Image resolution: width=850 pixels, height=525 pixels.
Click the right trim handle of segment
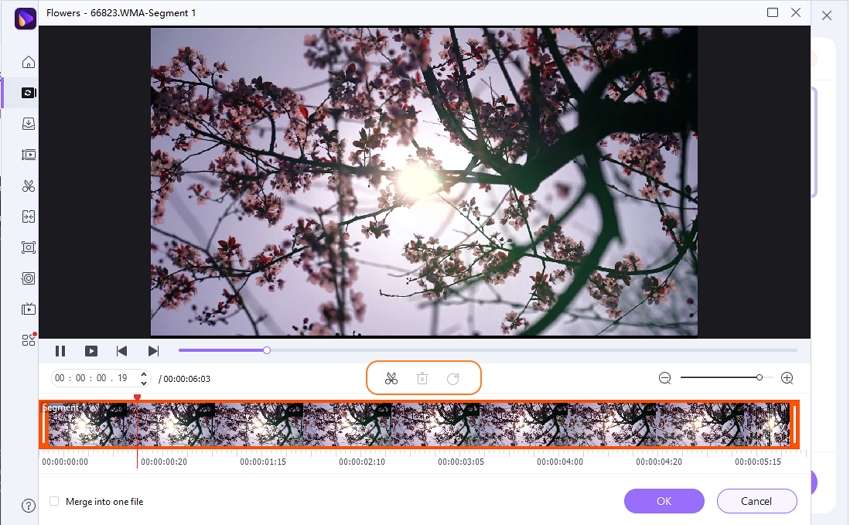click(x=794, y=425)
